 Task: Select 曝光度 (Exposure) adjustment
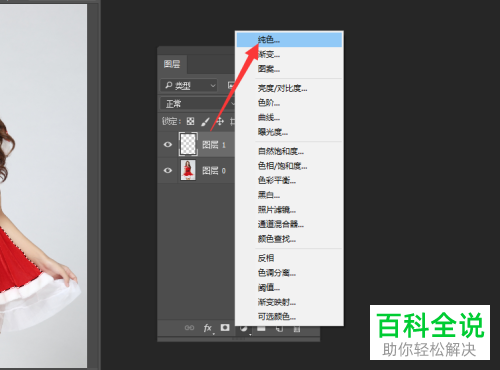289,132
